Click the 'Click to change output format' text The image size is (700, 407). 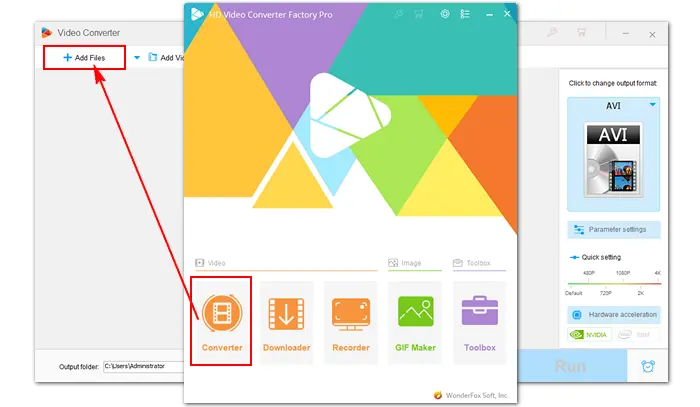click(612, 83)
